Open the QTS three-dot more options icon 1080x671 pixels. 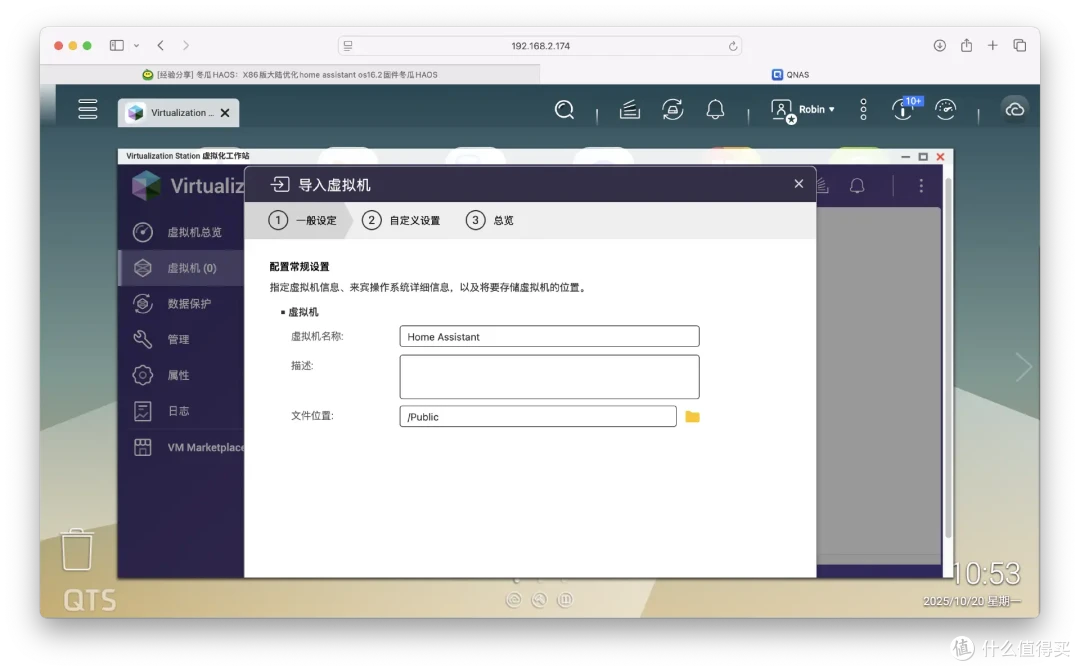click(863, 109)
